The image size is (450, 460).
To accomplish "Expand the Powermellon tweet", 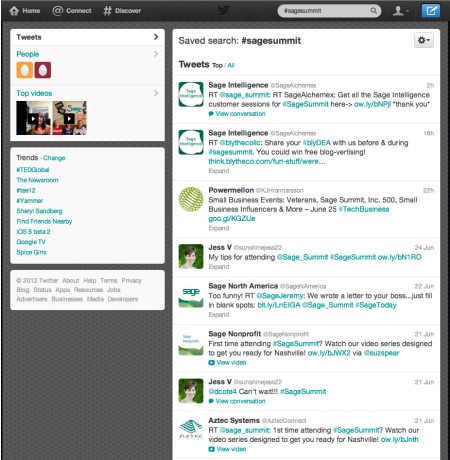I will click(219, 228).
